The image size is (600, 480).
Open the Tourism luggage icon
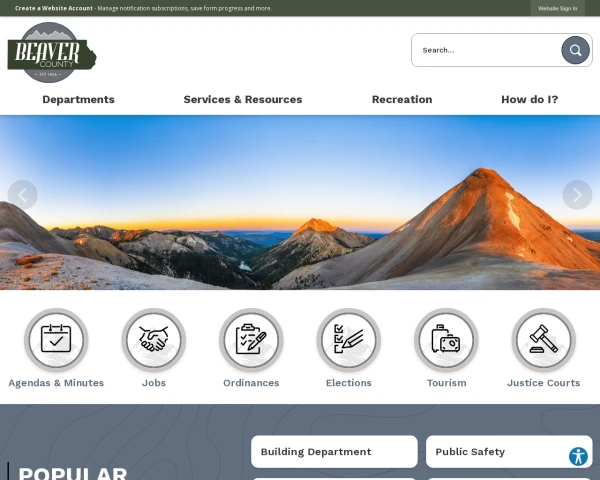tap(446, 340)
